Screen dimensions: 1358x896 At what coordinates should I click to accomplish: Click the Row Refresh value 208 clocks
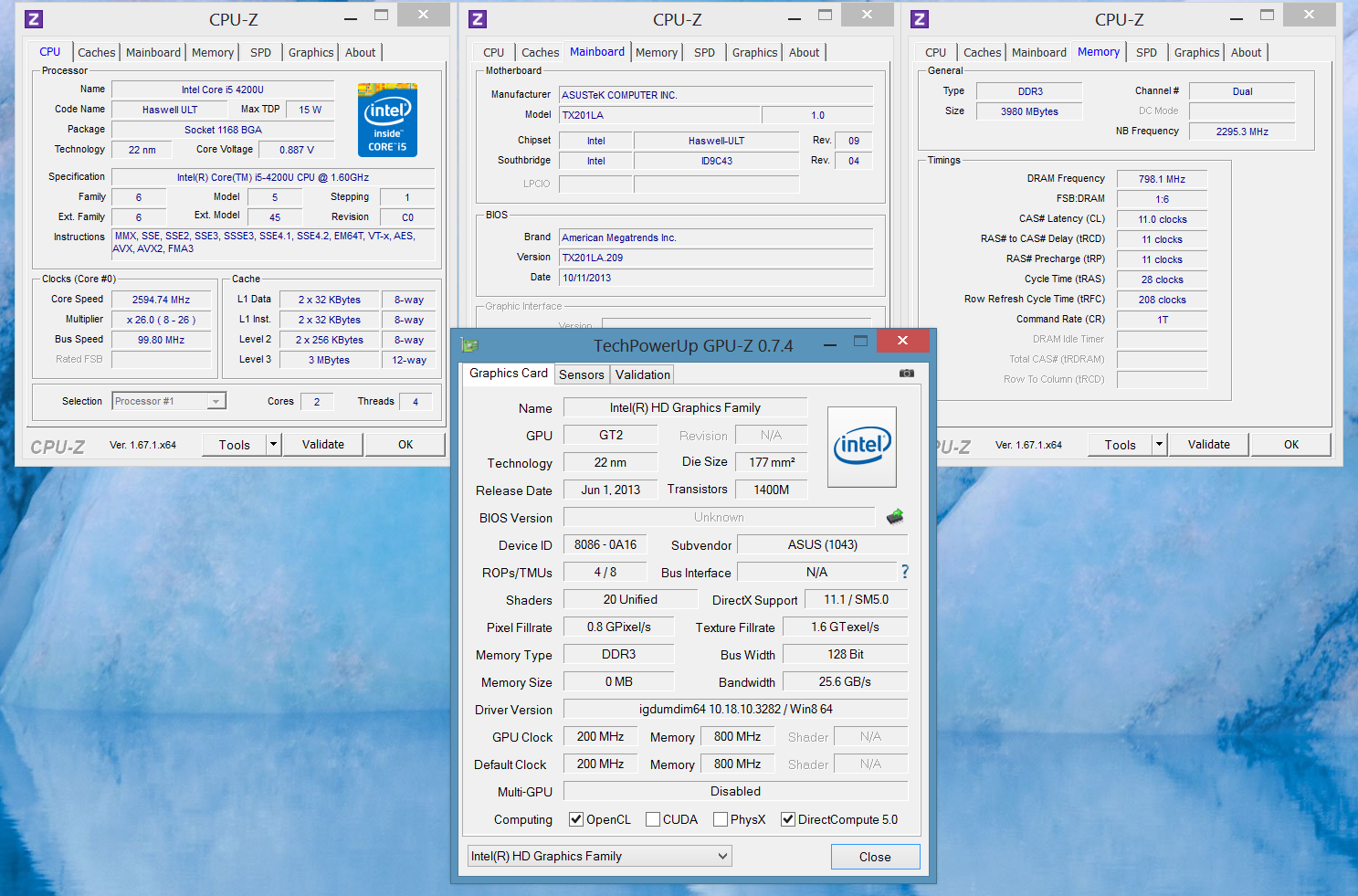[1162, 300]
